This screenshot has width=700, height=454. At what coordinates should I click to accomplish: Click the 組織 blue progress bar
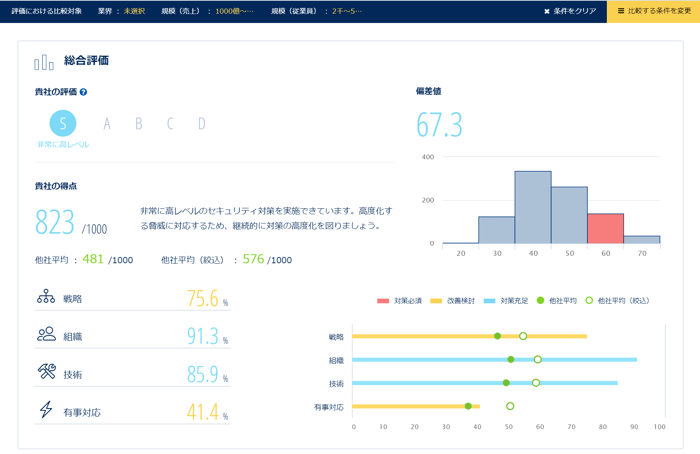click(494, 359)
